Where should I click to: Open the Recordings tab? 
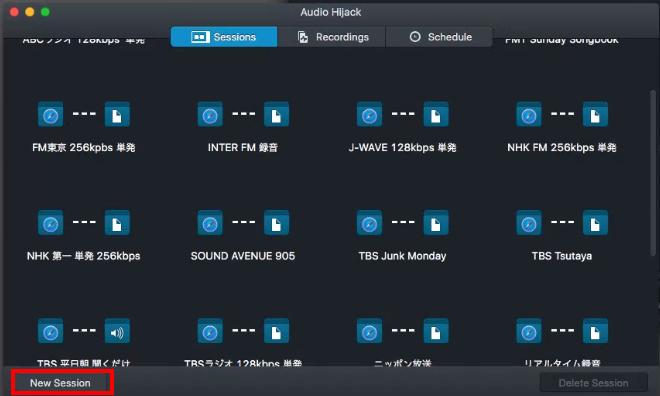tap(332, 37)
